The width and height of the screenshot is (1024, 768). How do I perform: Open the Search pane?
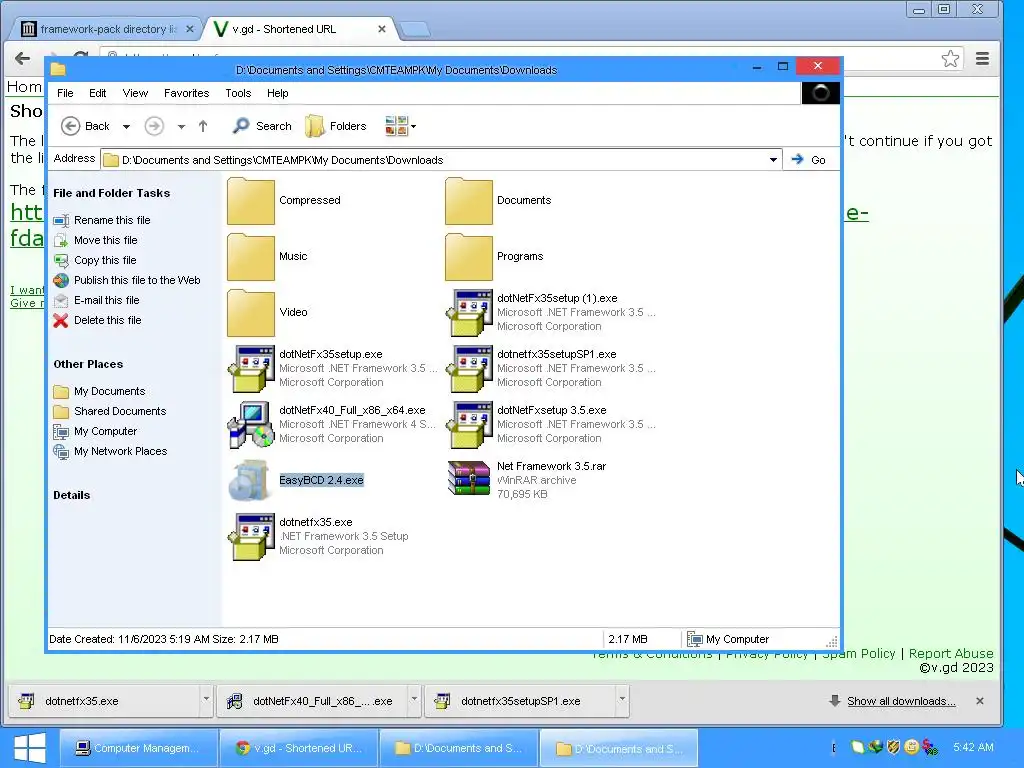click(262, 126)
